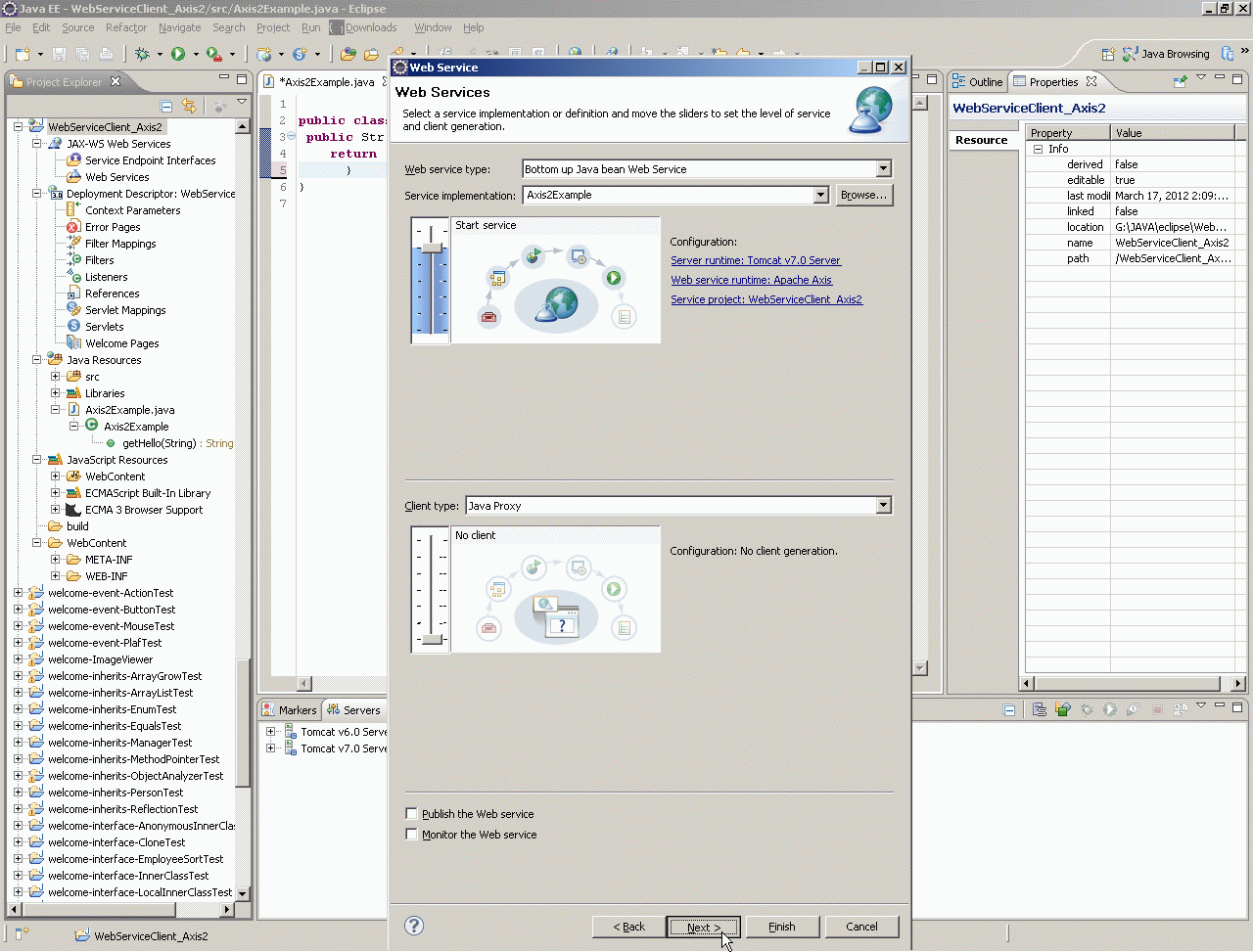
Task: Collapse the WebServiceClient_Axis2 project node
Action: point(18,127)
